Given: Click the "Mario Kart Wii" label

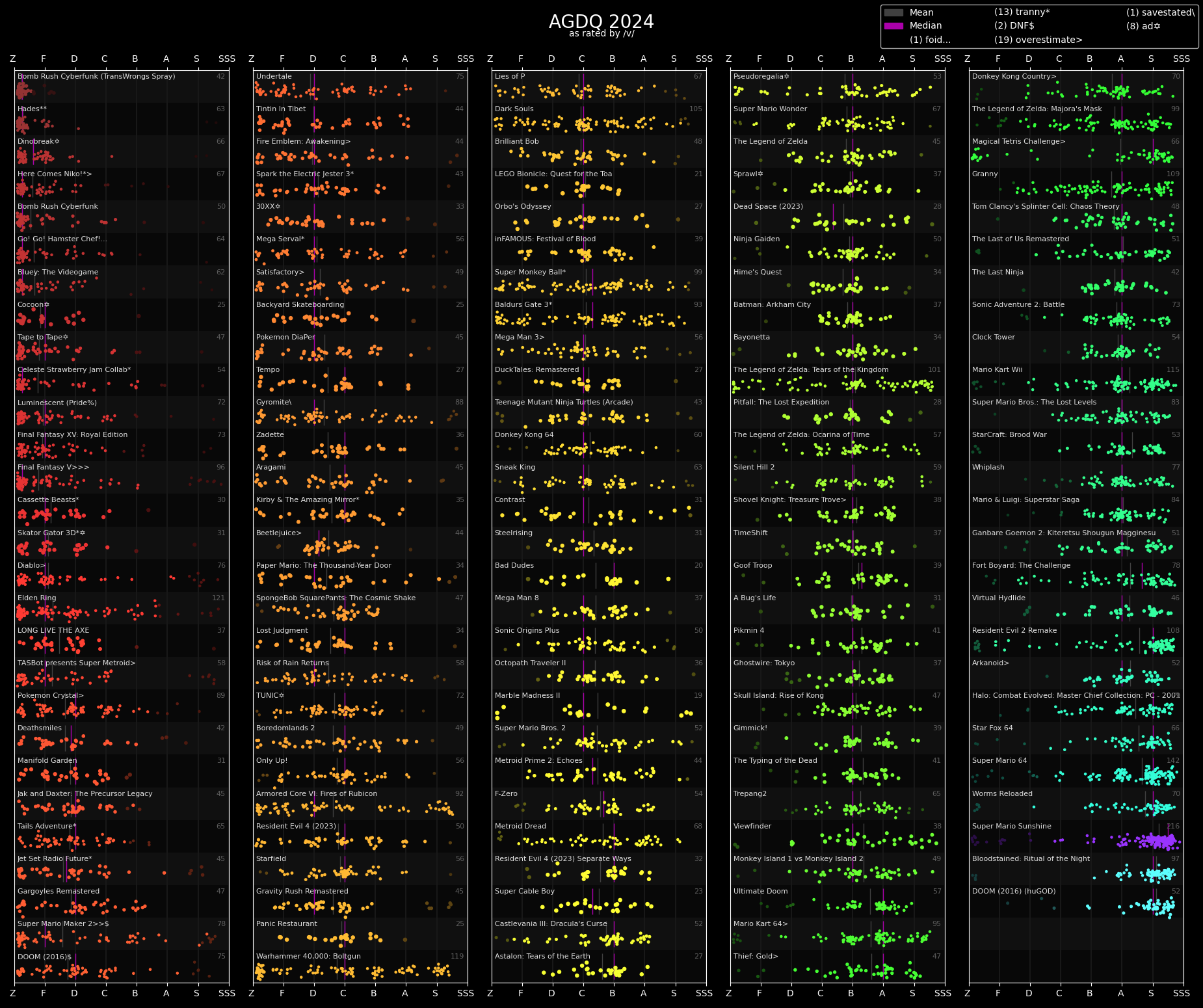Looking at the screenshot, I should (998, 370).
